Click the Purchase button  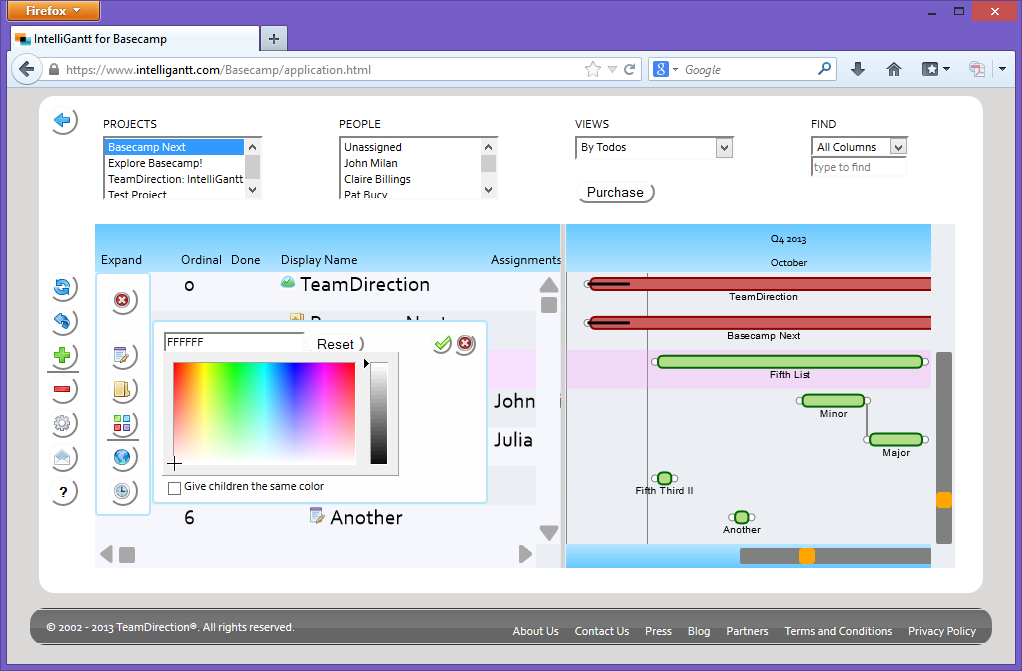[x=615, y=192]
